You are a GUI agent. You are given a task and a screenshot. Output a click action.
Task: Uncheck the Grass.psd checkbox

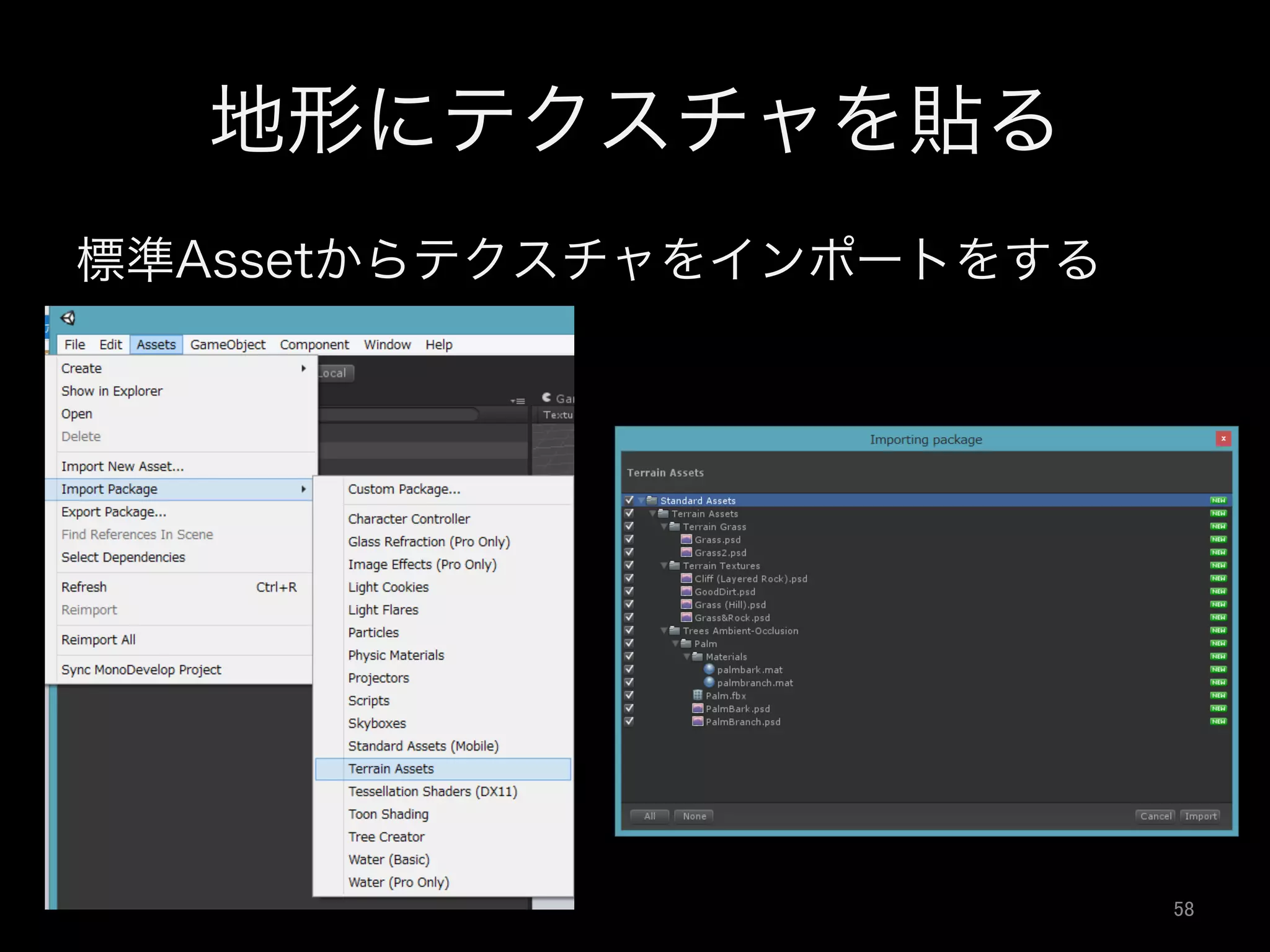pyautogui.click(x=629, y=539)
